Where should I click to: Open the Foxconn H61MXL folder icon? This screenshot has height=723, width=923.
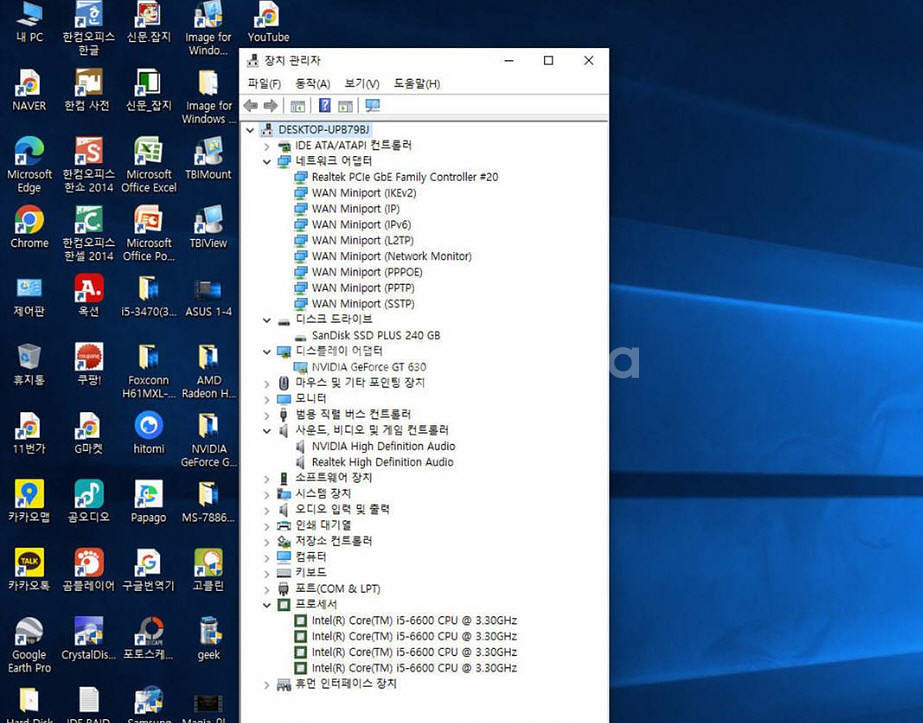pos(148,370)
